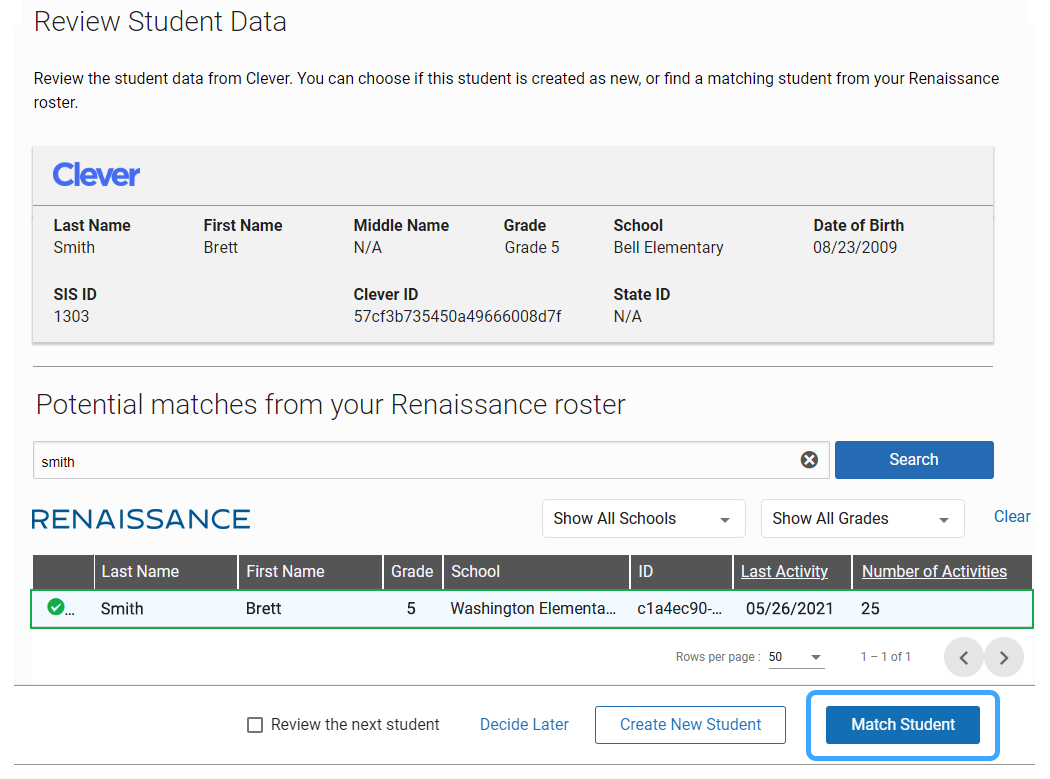The image size is (1050, 779).
Task: Click First Name column header
Action: [x=310, y=571]
